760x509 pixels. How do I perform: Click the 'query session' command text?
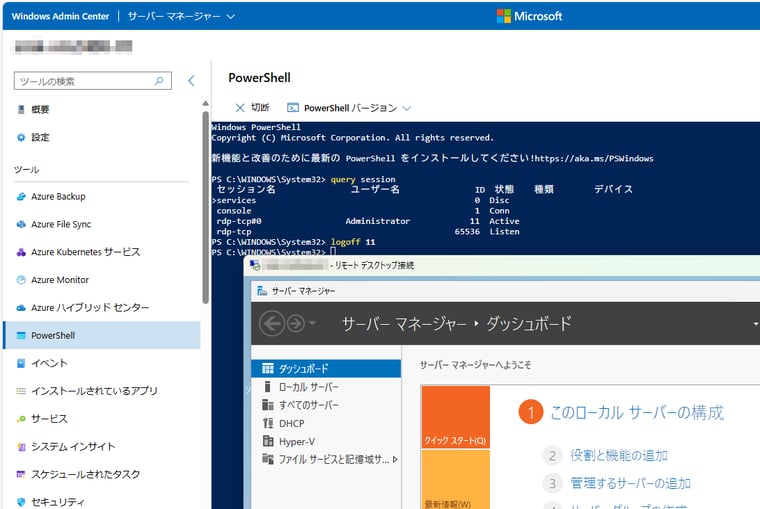[x=363, y=179]
